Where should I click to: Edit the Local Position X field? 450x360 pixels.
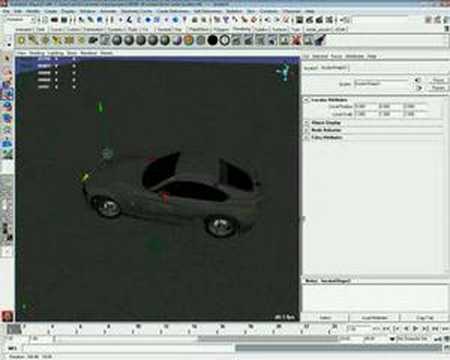click(x=365, y=107)
